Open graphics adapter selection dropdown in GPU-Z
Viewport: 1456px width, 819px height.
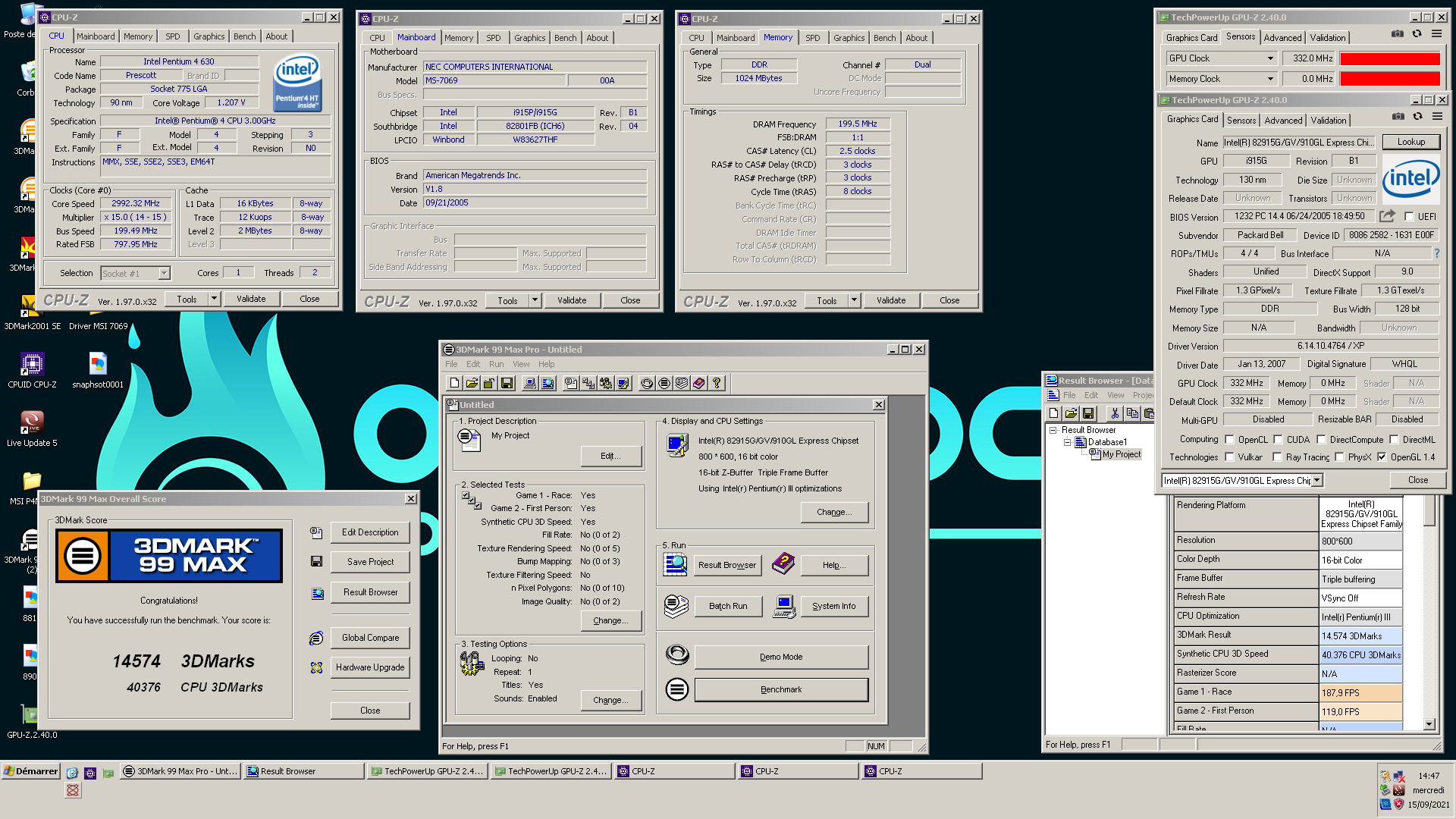[1317, 480]
